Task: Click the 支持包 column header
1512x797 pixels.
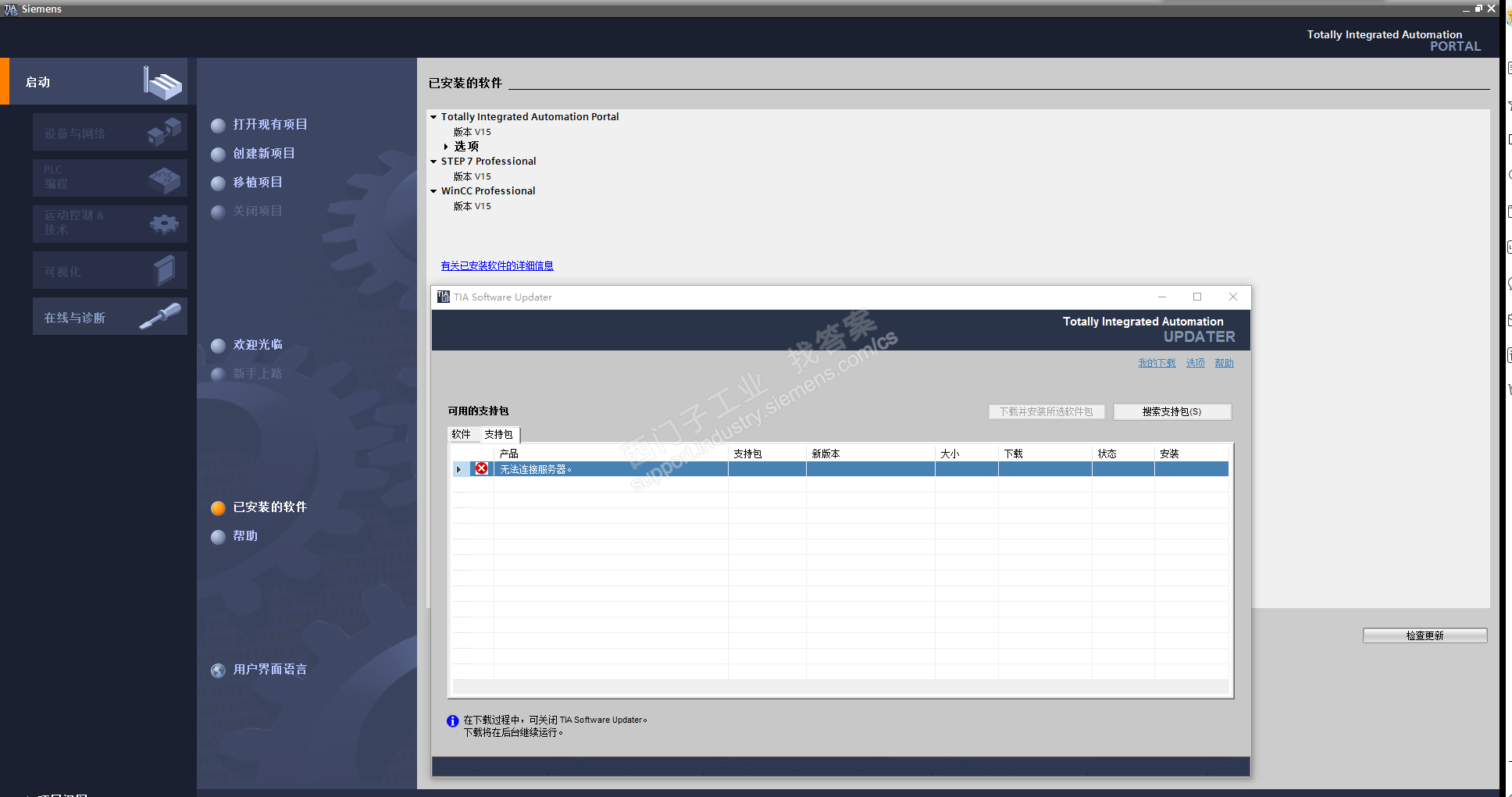Action: pyautogui.click(x=767, y=454)
